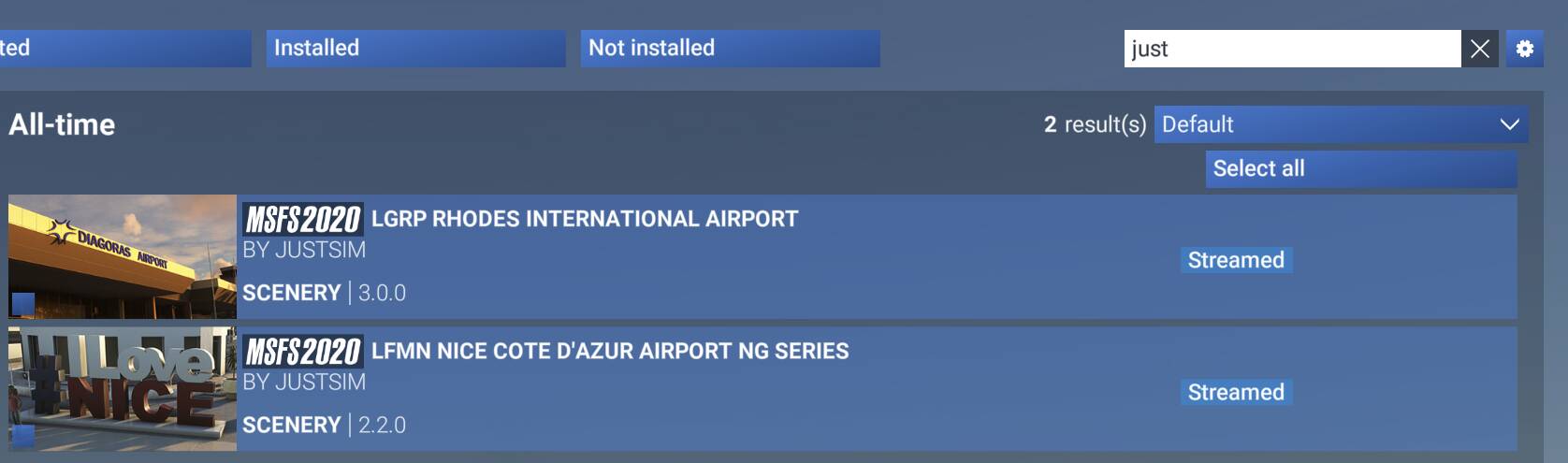Tick the selection box on Rhodes thumbnail
This screenshot has height=463, width=1568.
click(23, 304)
